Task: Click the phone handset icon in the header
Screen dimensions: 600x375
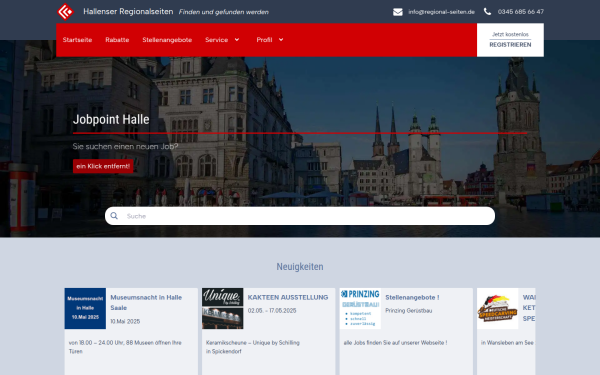Action: coord(487,11)
